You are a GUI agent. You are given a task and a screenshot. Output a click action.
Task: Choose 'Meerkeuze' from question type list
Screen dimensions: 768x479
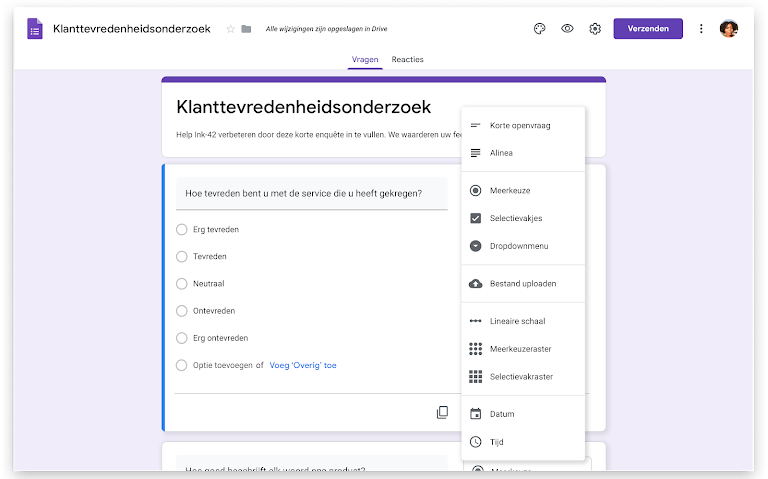pos(511,190)
